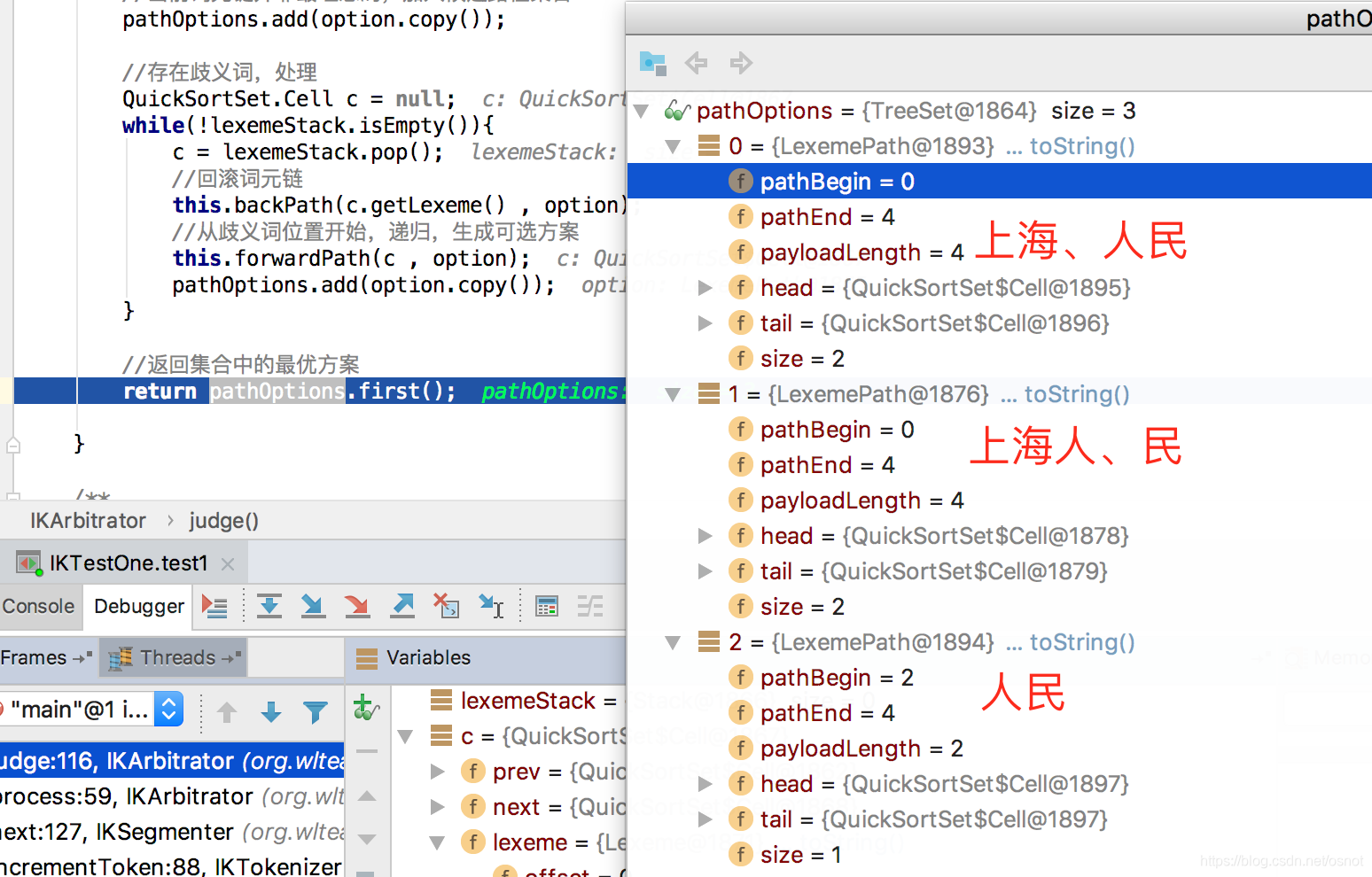
Task: Collapse variable c in Variables panel
Action: click(x=405, y=736)
